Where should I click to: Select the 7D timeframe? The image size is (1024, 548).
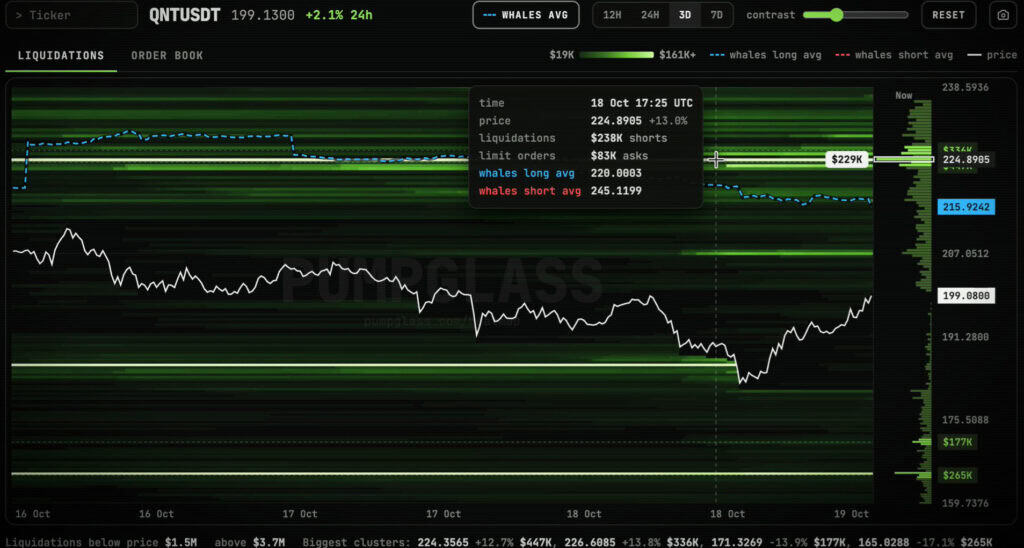tap(716, 15)
